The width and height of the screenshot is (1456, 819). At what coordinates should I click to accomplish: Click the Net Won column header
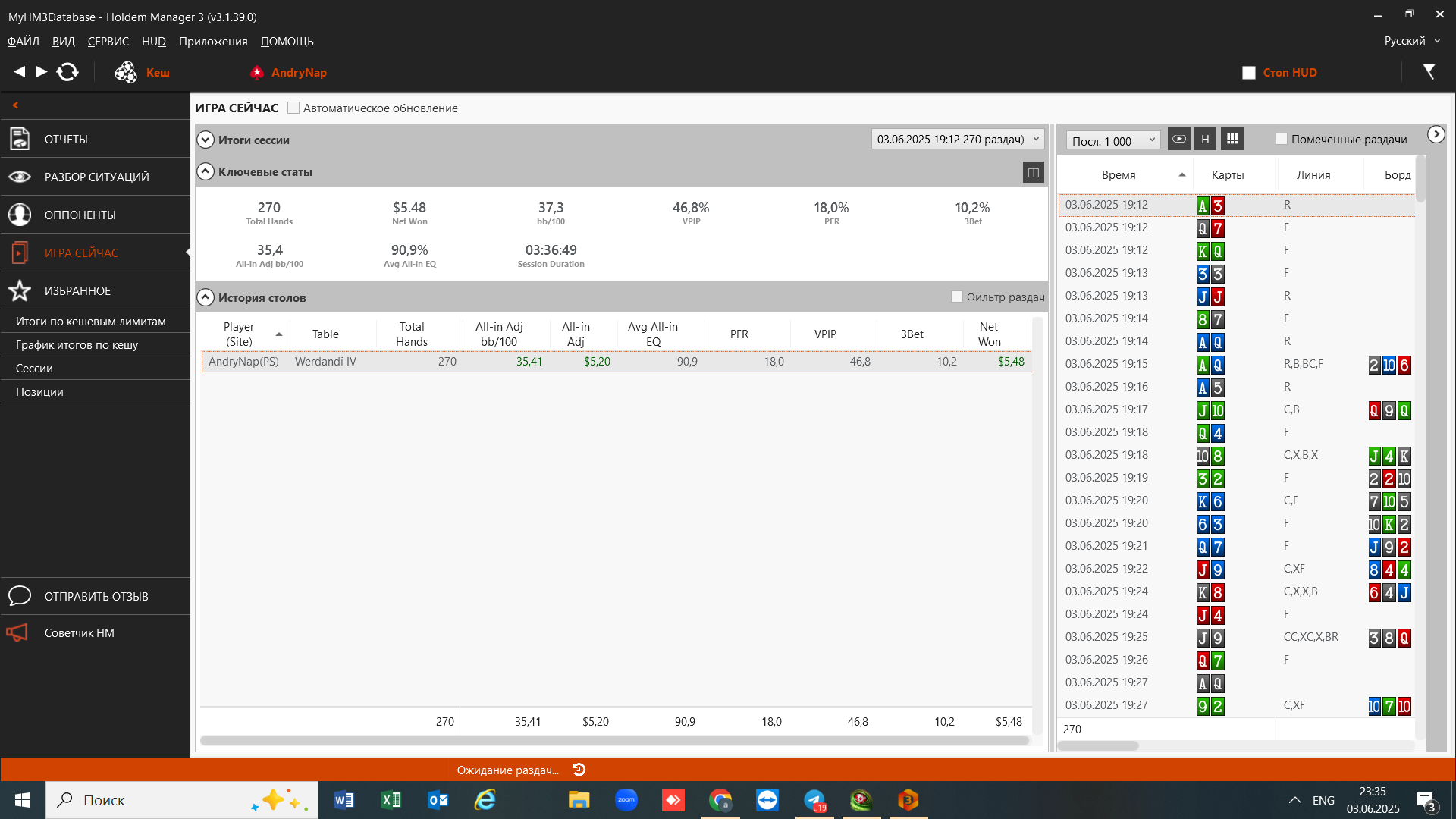tap(989, 334)
